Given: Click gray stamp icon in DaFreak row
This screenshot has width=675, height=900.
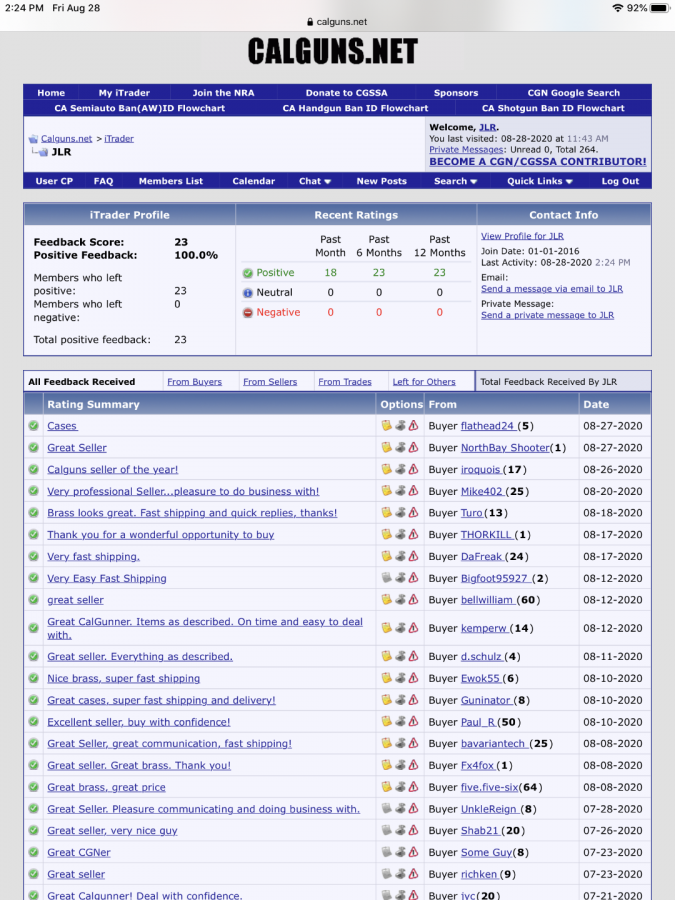Looking at the screenshot, I should pos(400,556).
